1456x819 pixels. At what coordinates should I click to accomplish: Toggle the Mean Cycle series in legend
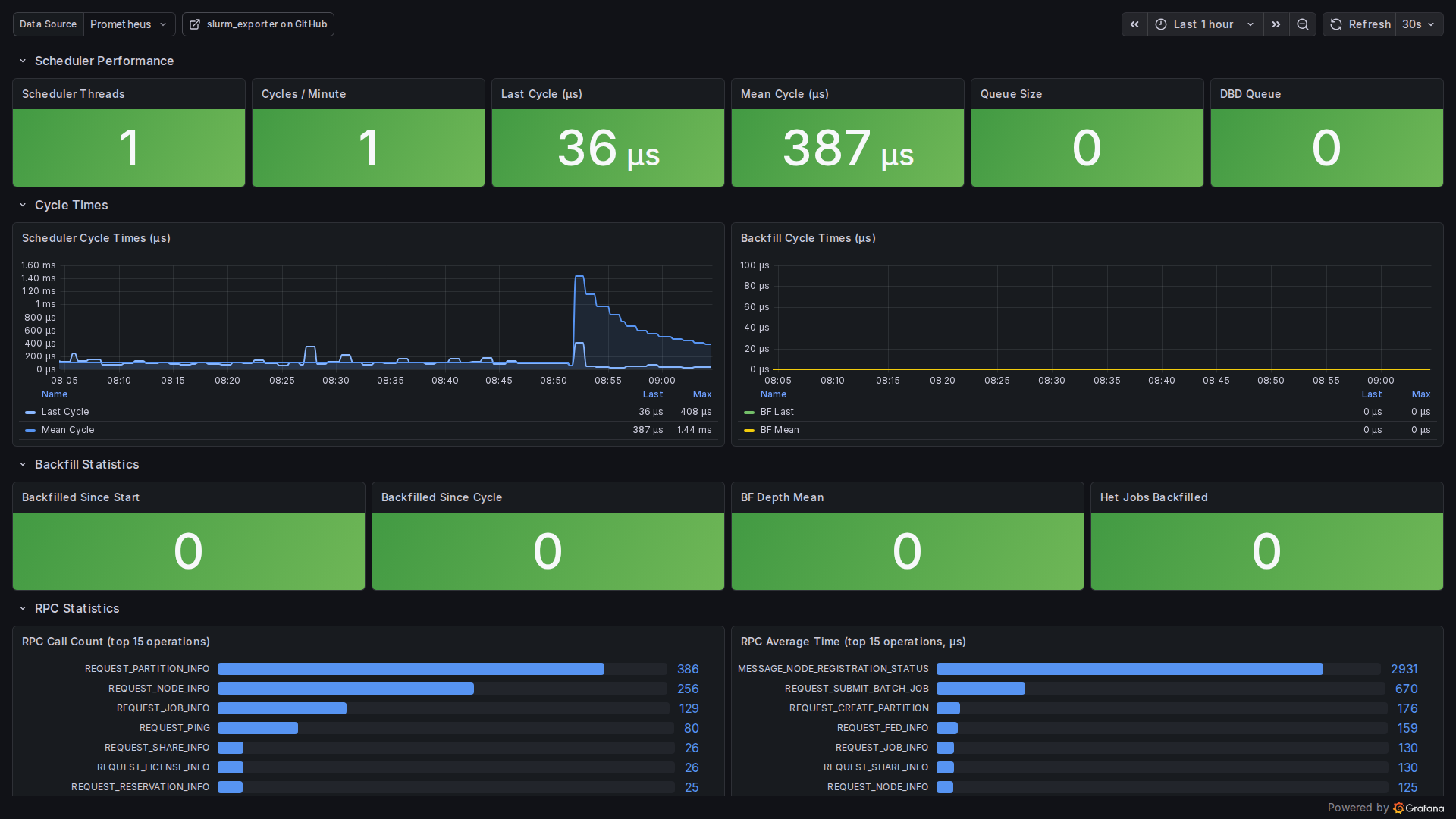click(68, 430)
